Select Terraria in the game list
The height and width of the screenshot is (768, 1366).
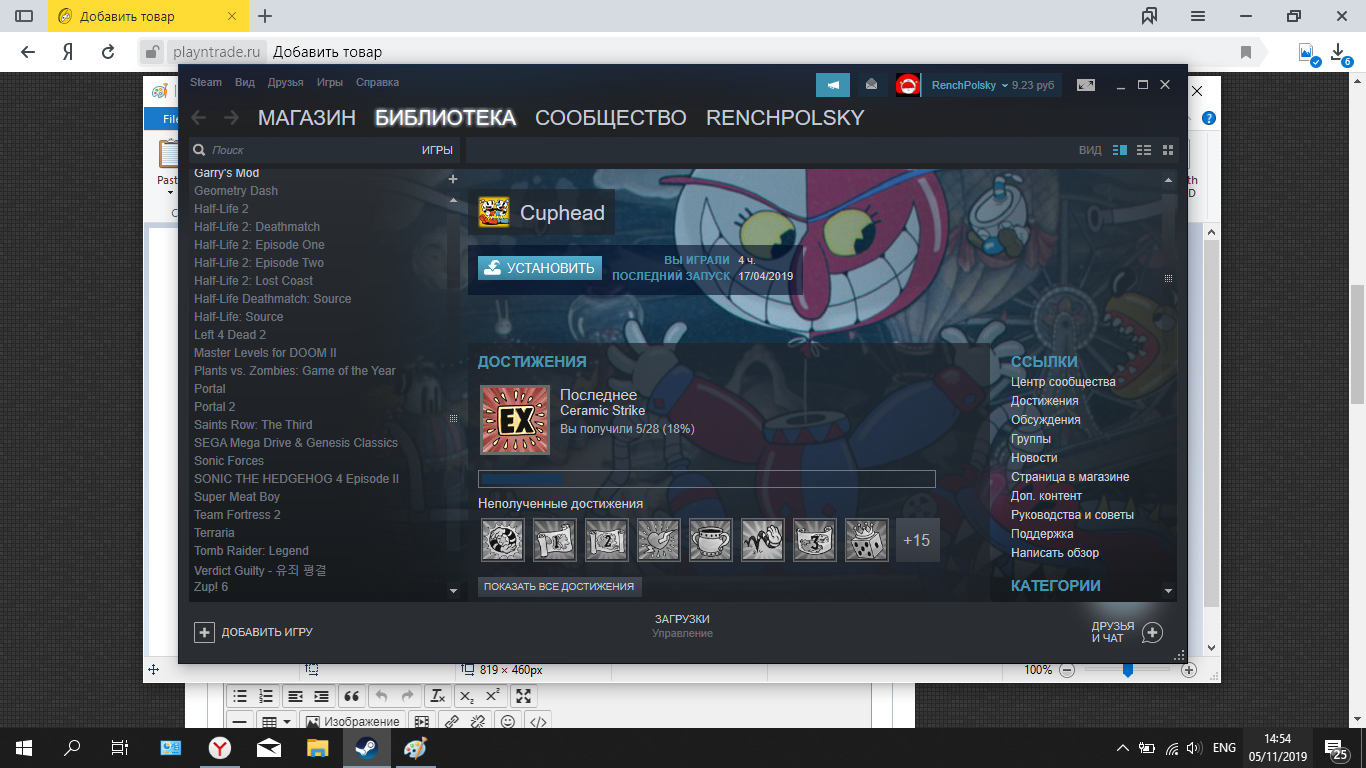coord(214,533)
